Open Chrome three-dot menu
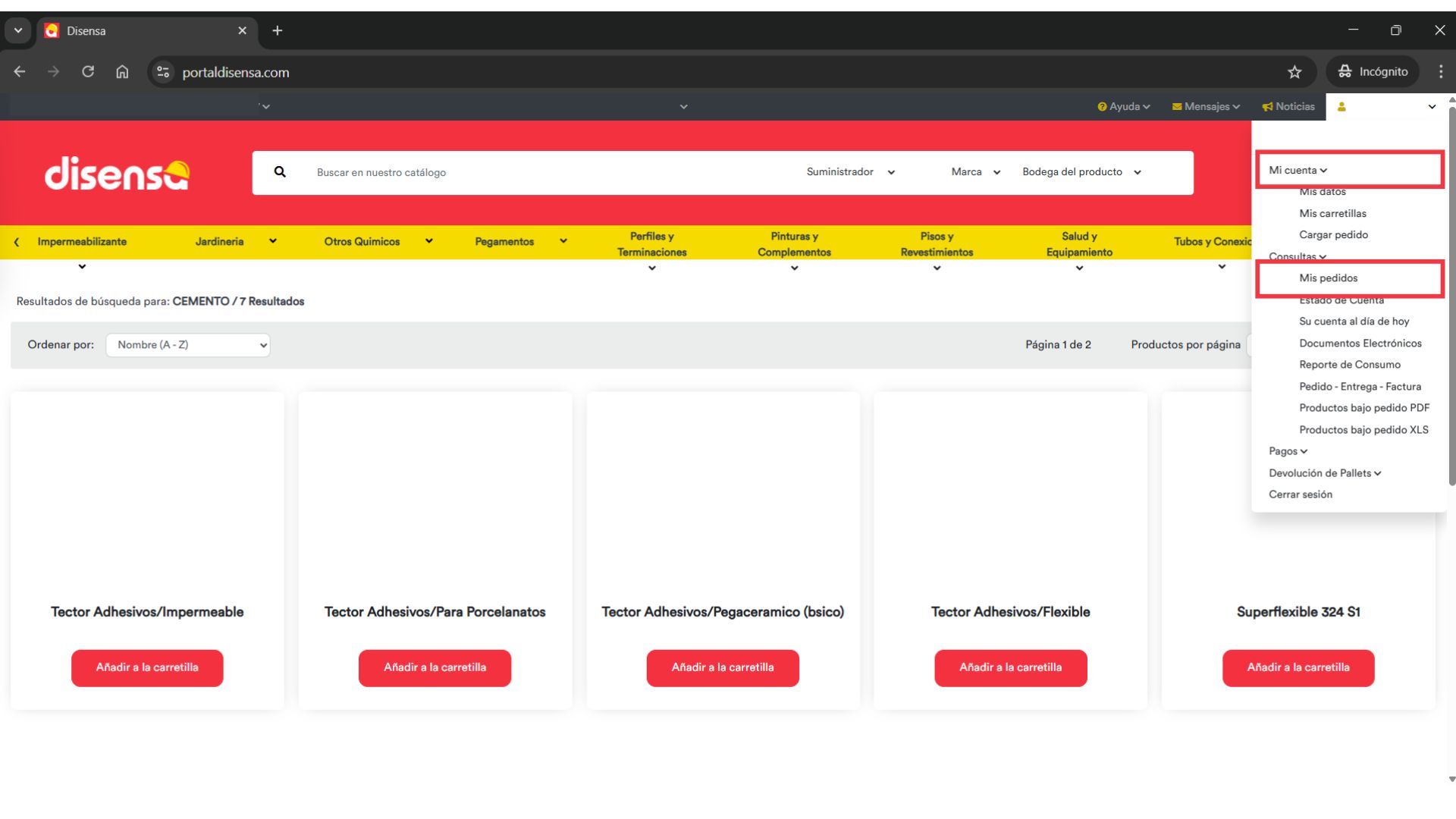1456x819 pixels. coord(1440,72)
